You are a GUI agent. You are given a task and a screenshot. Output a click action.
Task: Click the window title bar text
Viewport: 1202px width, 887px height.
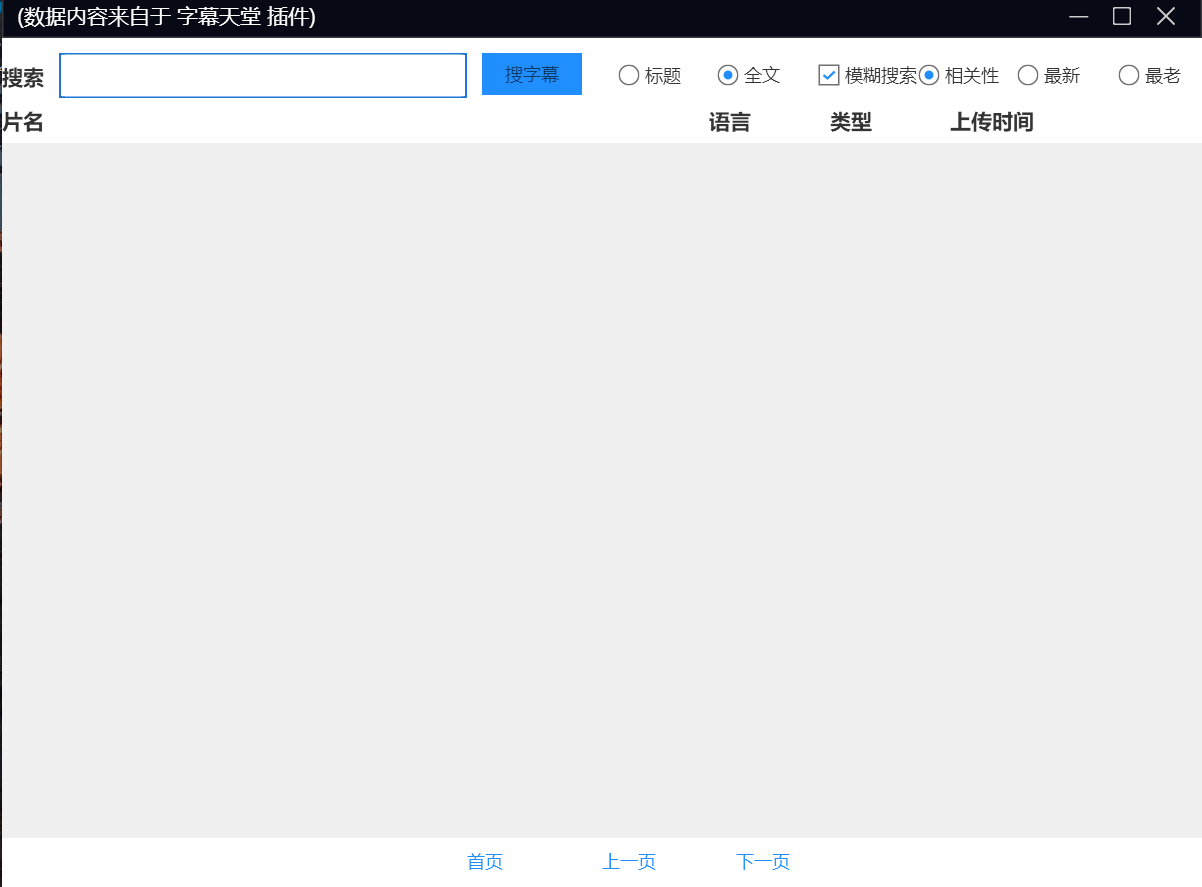(163, 17)
